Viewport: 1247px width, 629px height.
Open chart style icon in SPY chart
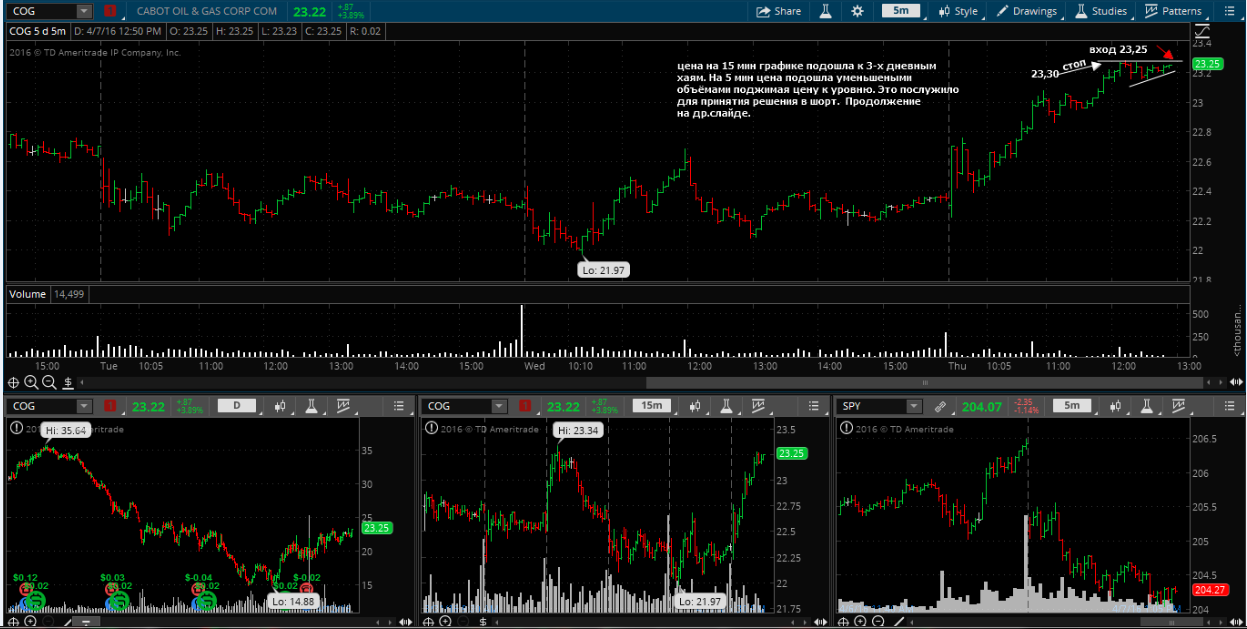(1116, 406)
